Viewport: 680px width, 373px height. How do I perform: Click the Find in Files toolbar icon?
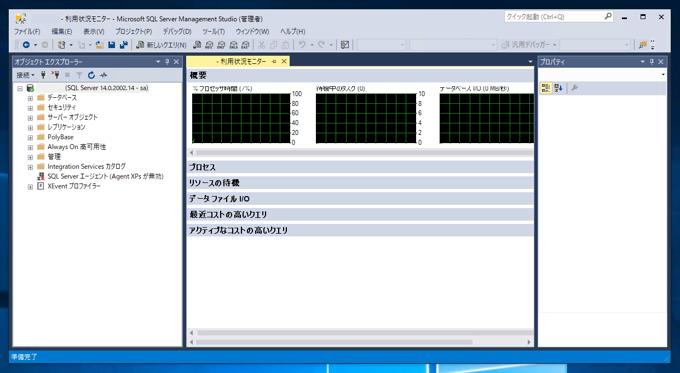click(642, 45)
